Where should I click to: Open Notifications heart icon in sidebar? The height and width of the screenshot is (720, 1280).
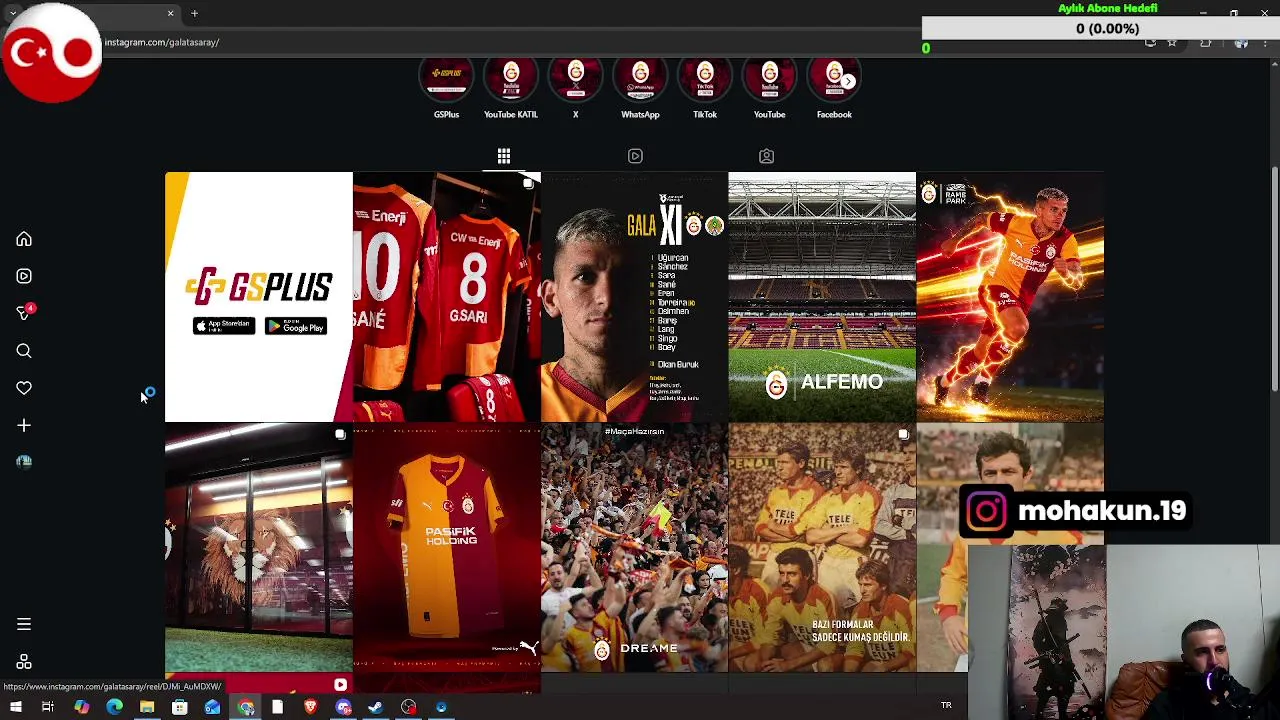coord(24,388)
